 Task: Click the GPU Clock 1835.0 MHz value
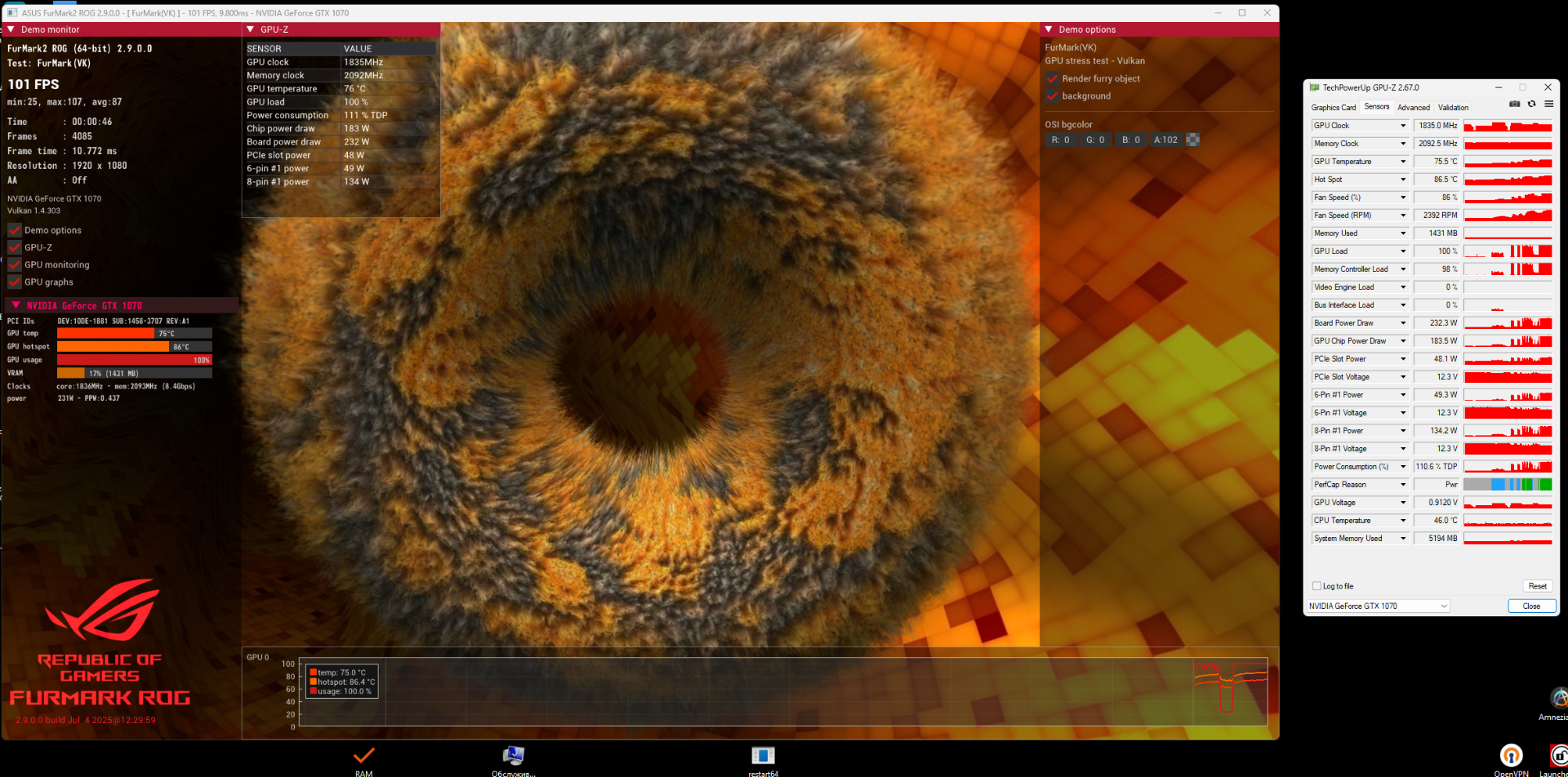[1437, 126]
